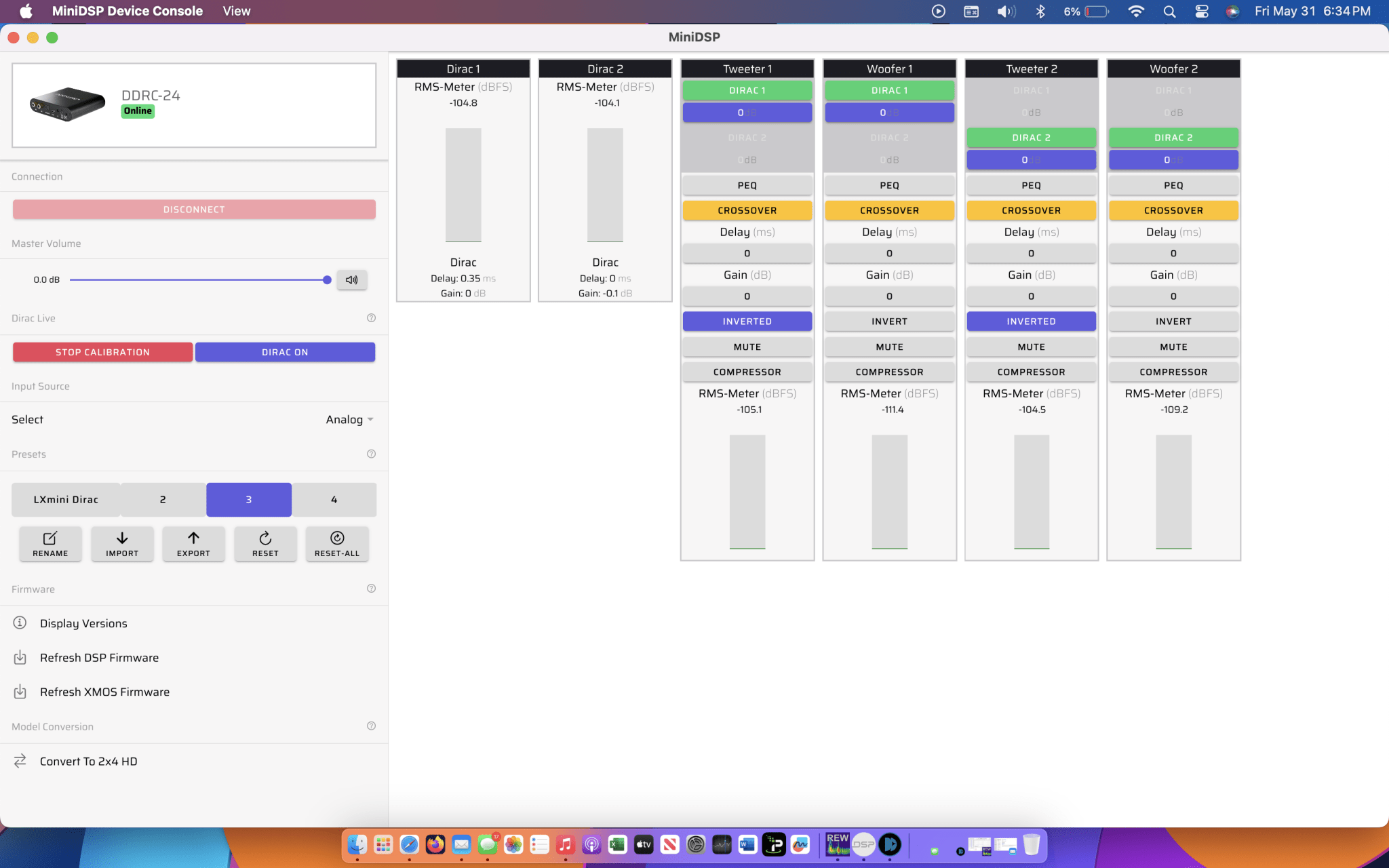This screenshot has width=1389, height=868.
Task: Click the Disconnect button
Action: tap(194, 210)
